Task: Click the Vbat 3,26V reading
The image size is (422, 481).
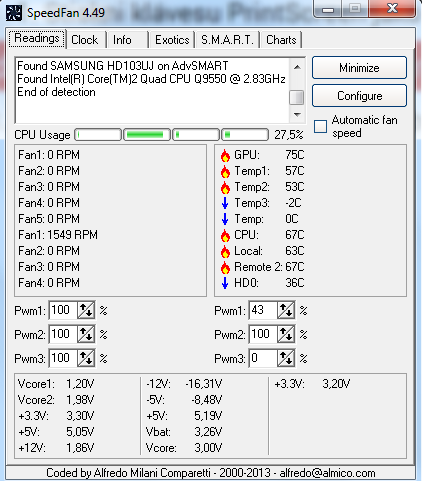Action: [184, 432]
